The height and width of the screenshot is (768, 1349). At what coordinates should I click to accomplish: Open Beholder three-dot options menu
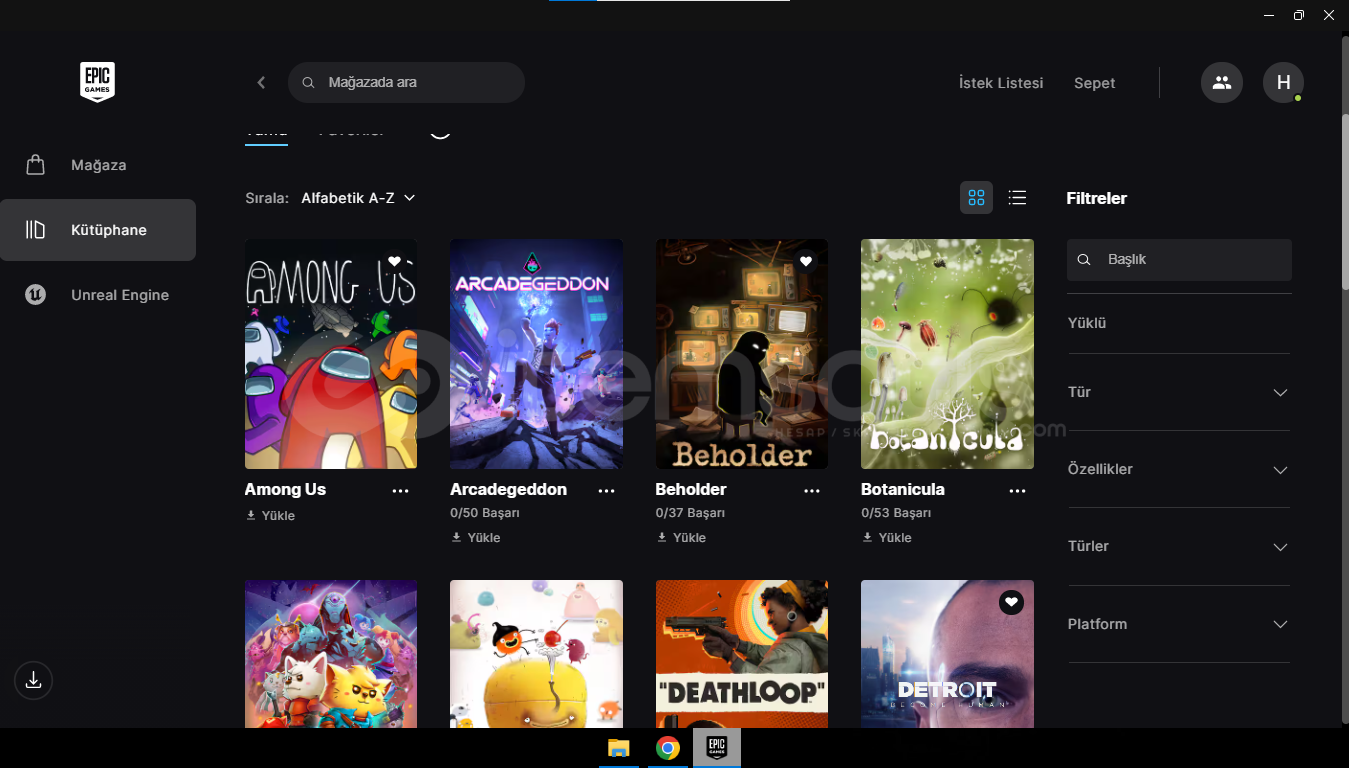click(812, 490)
